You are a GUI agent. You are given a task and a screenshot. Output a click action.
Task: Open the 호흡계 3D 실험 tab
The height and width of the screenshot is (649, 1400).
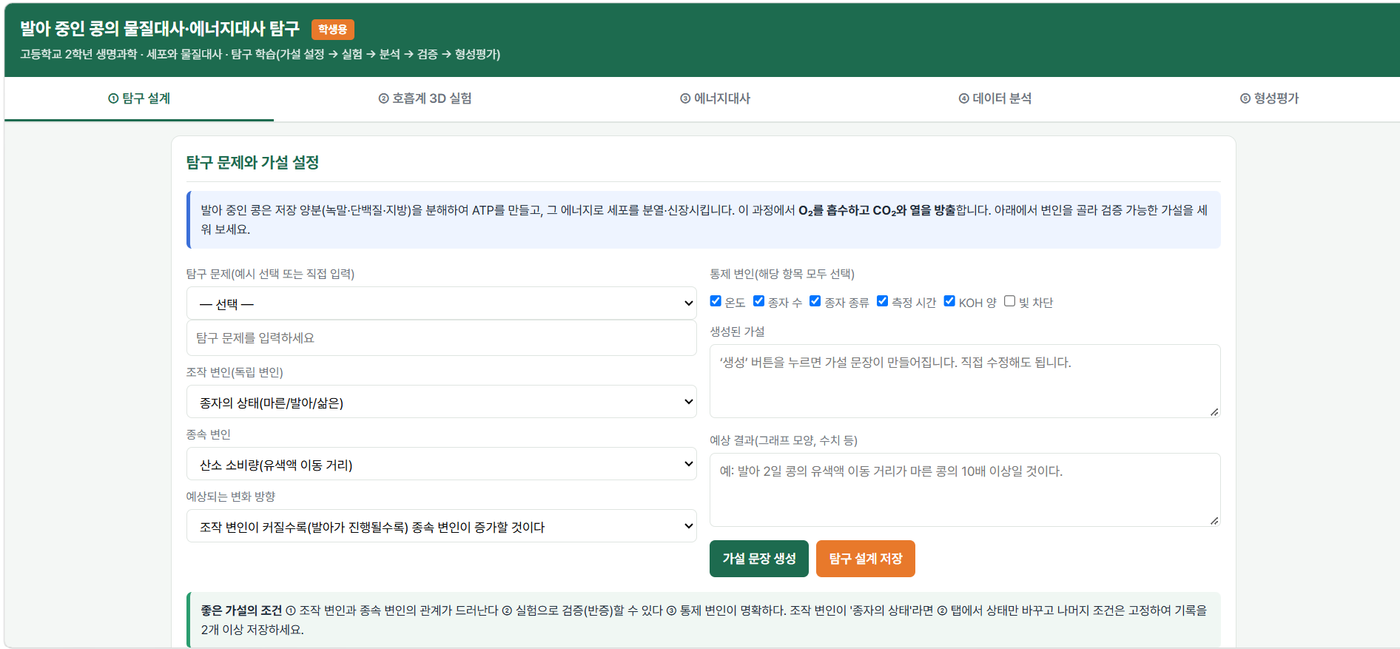point(425,98)
